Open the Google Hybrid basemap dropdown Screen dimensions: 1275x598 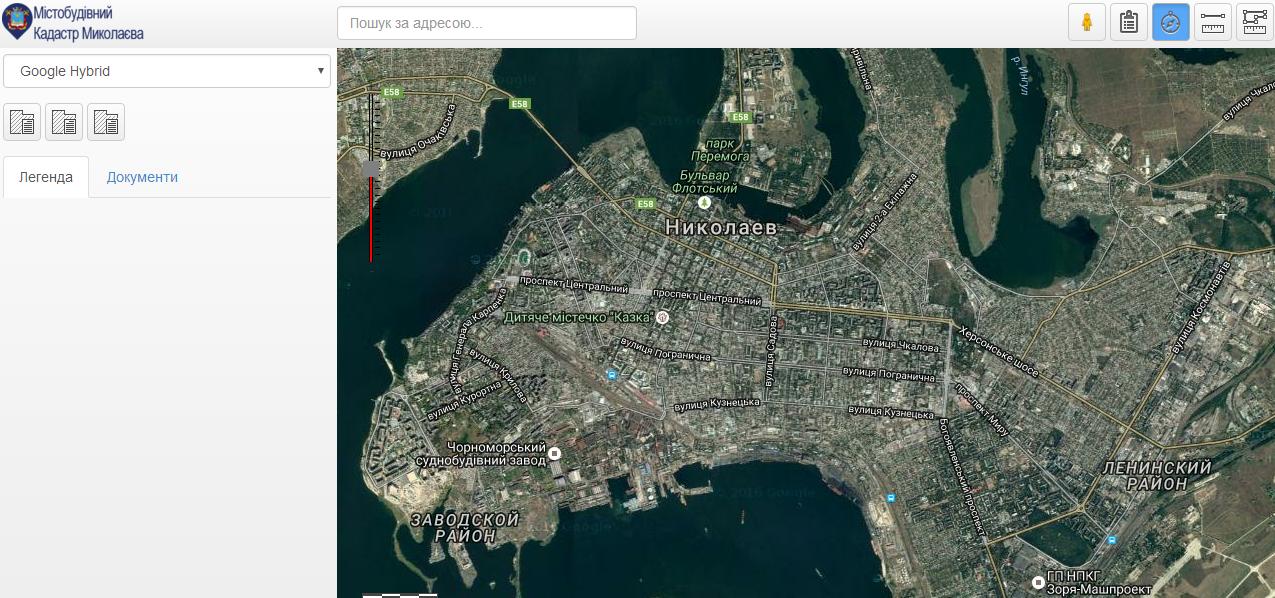167,71
